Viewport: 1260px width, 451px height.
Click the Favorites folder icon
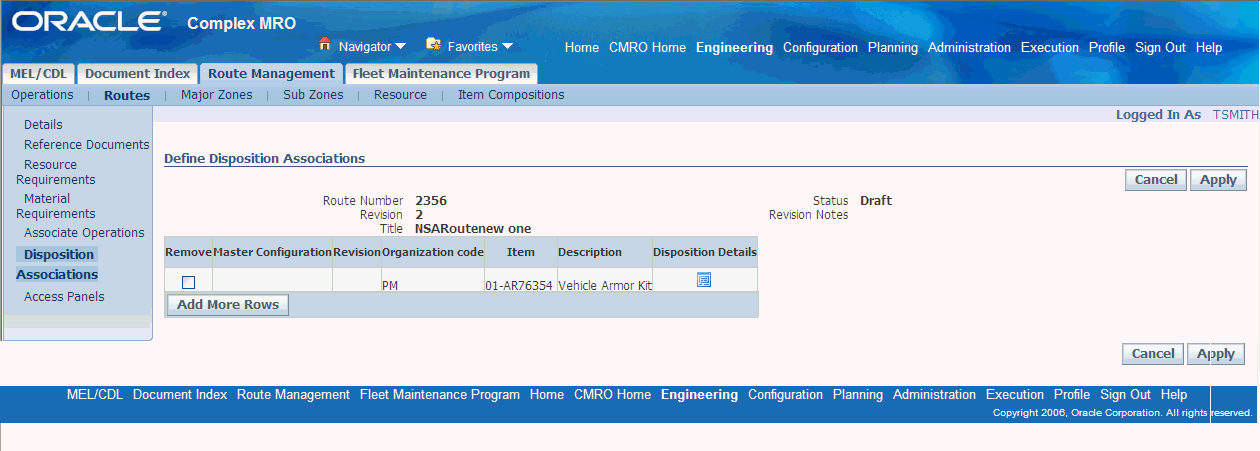click(x=433, y=44)
